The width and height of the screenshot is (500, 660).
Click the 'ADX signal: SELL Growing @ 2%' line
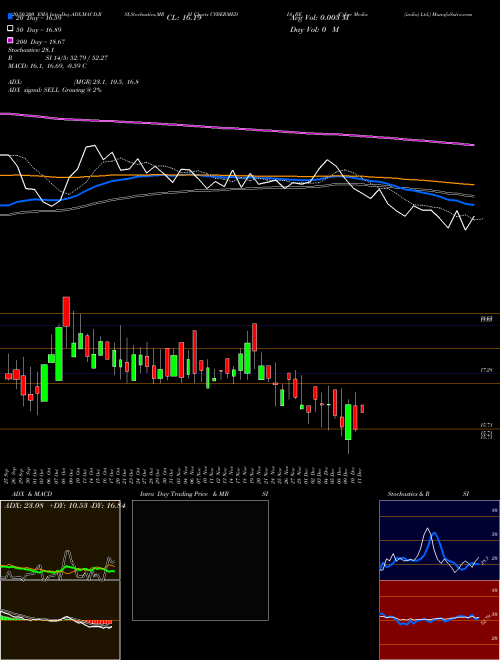click(x=55, y=90)
